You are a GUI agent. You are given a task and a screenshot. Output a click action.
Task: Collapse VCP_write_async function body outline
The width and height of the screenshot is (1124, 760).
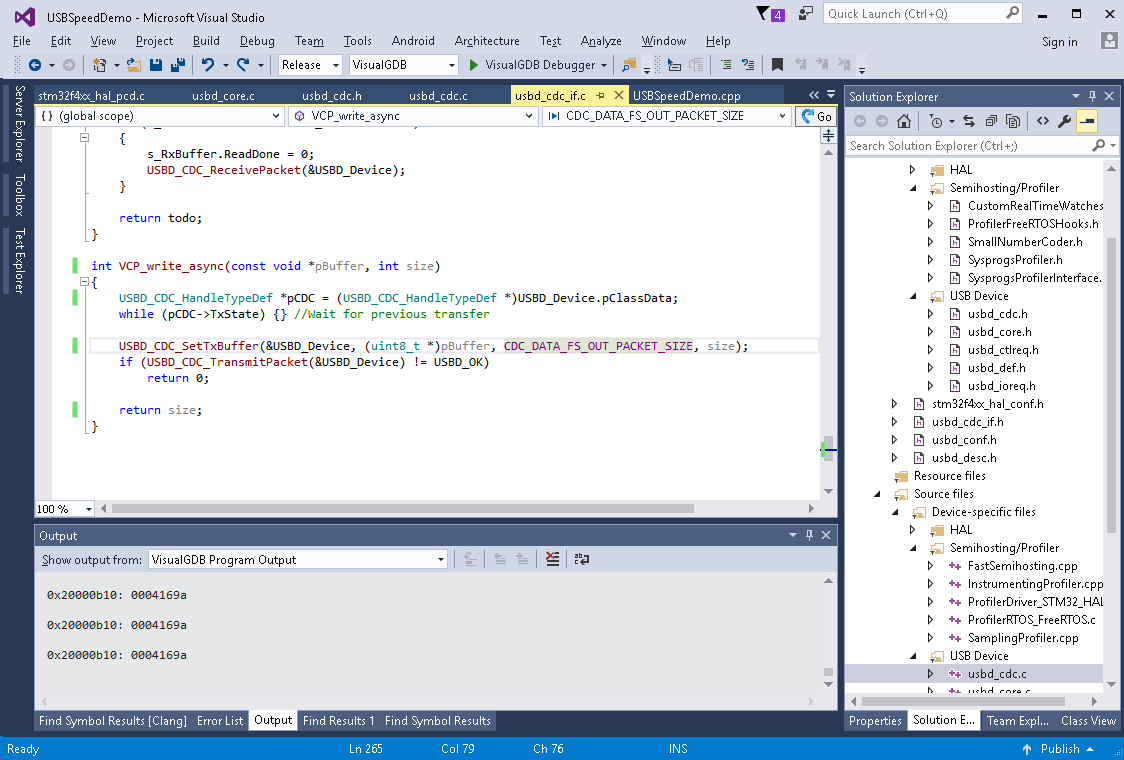[84, 282]
